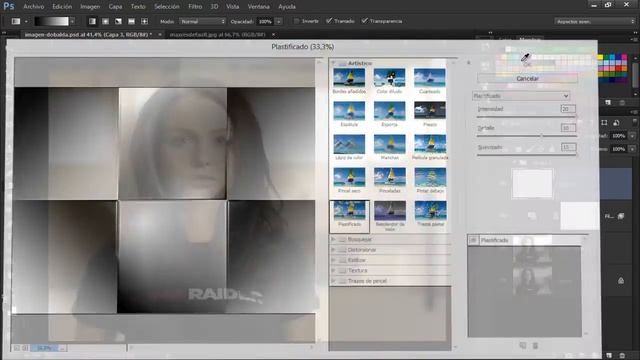Screen dimensions: 640x360
Task: Switch to the maxresdefault.jpg document tab
Action: [218, 35]
